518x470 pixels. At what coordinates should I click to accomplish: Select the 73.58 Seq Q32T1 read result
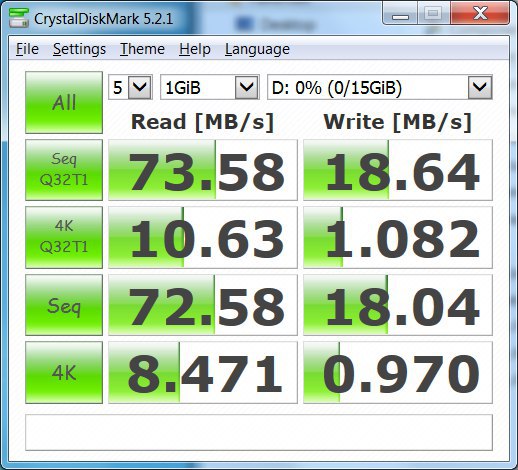click(x=203, y=170)
